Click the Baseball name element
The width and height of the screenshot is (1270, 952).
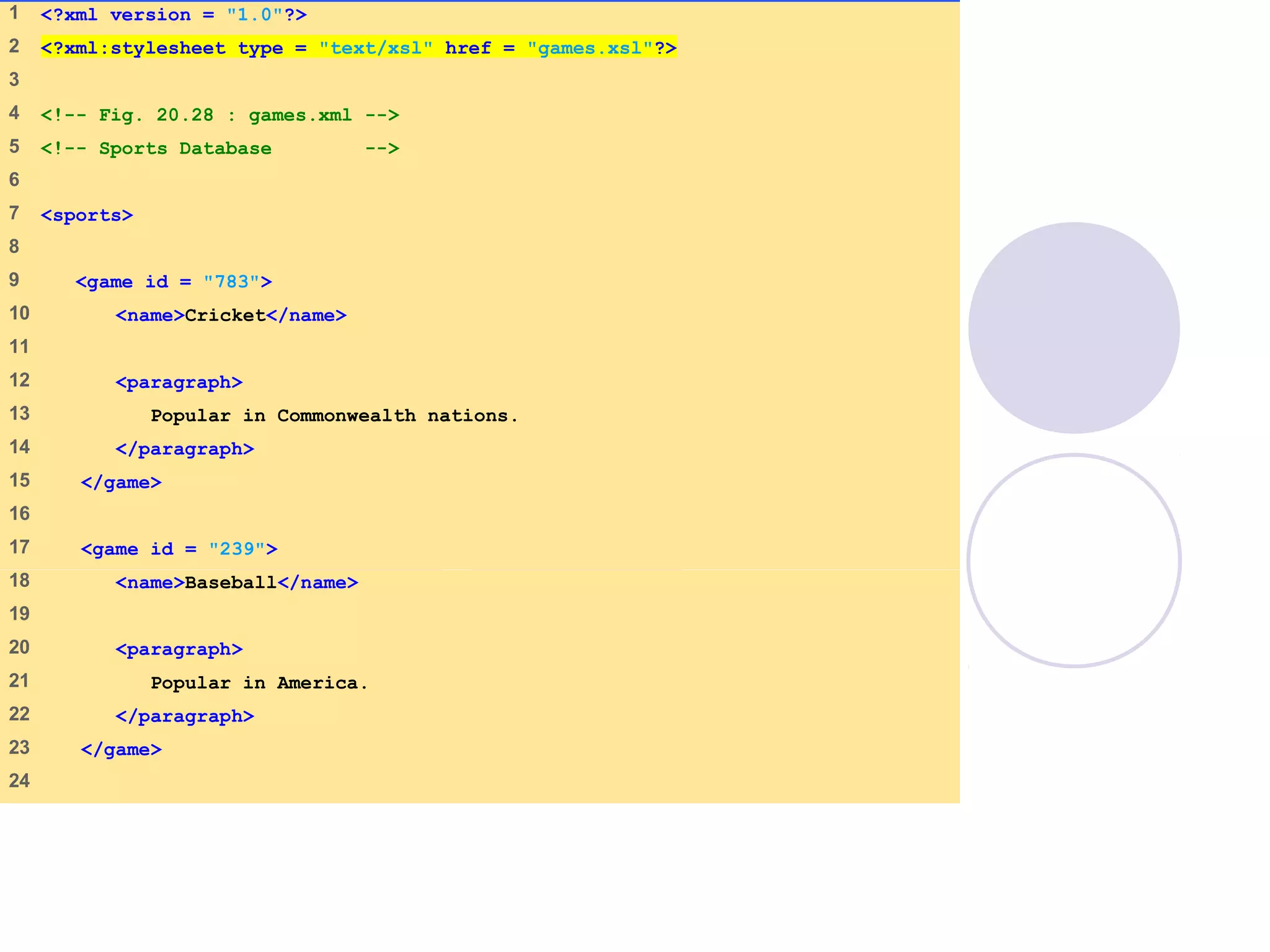tap(237, 583)
